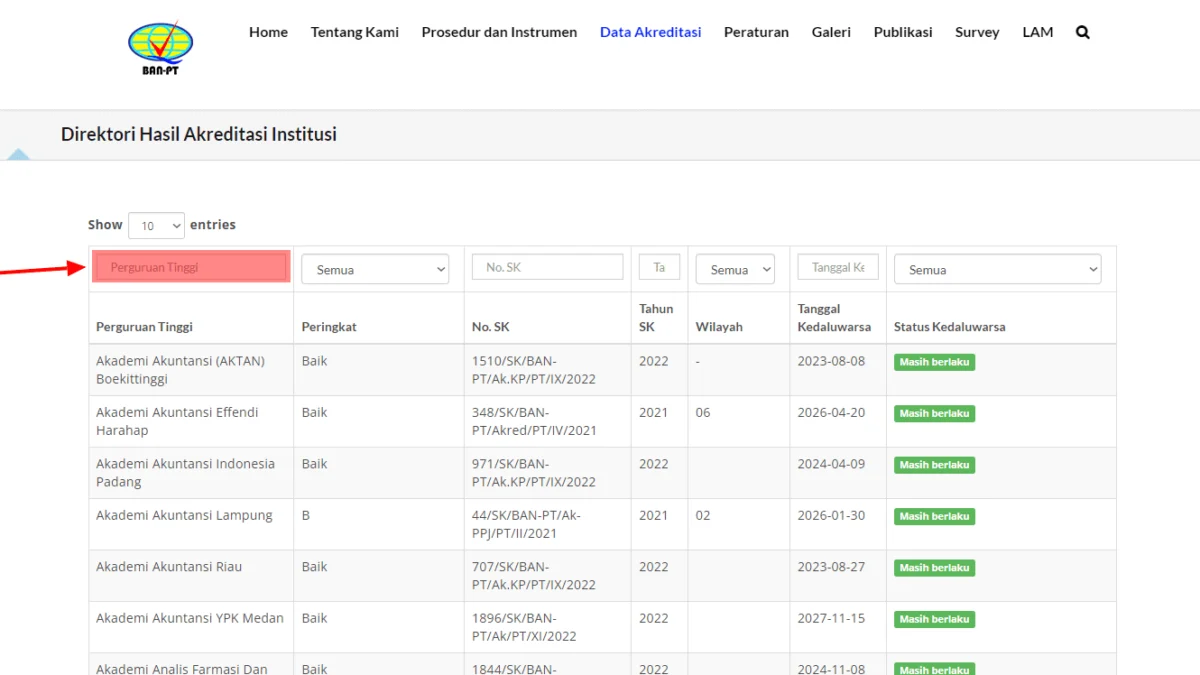Expand the Peringkat Semua filter dropdown
The image size is (1200, 675).
(x=375, y=269)
